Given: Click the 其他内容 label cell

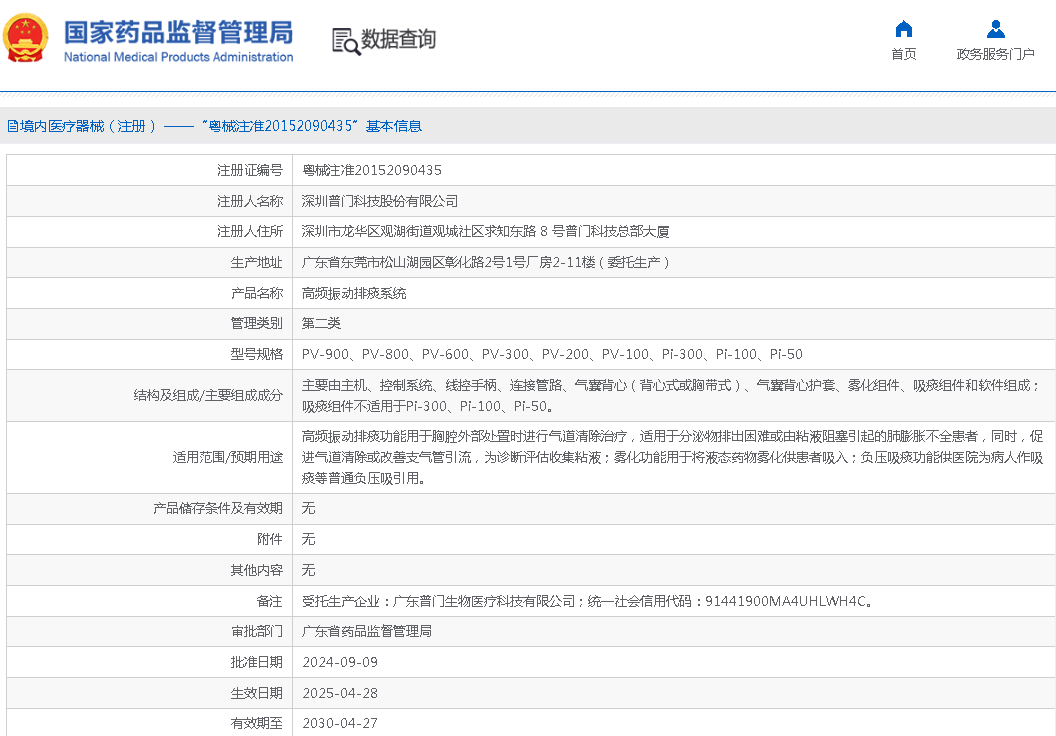Looking at the screenshot, I should 150,570.
